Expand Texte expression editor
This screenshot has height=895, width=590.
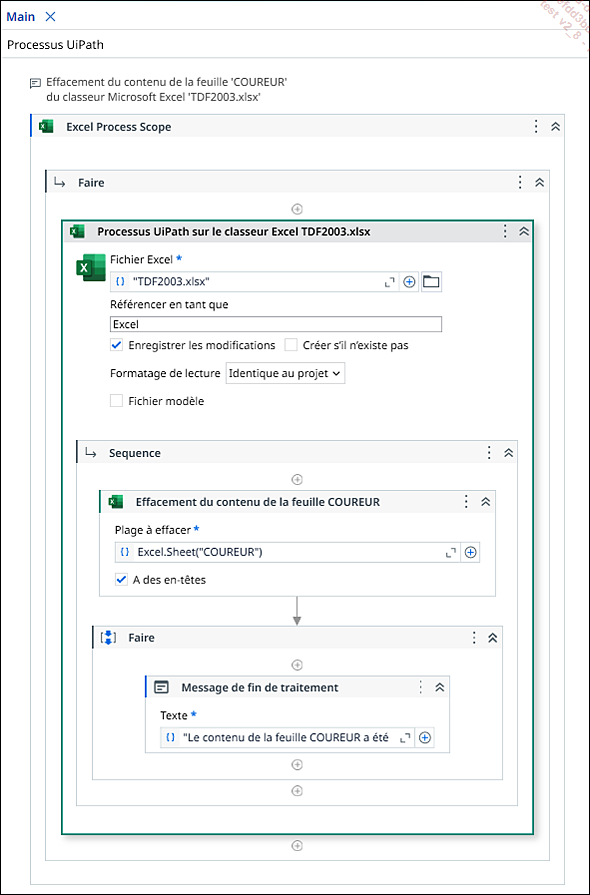405,738
